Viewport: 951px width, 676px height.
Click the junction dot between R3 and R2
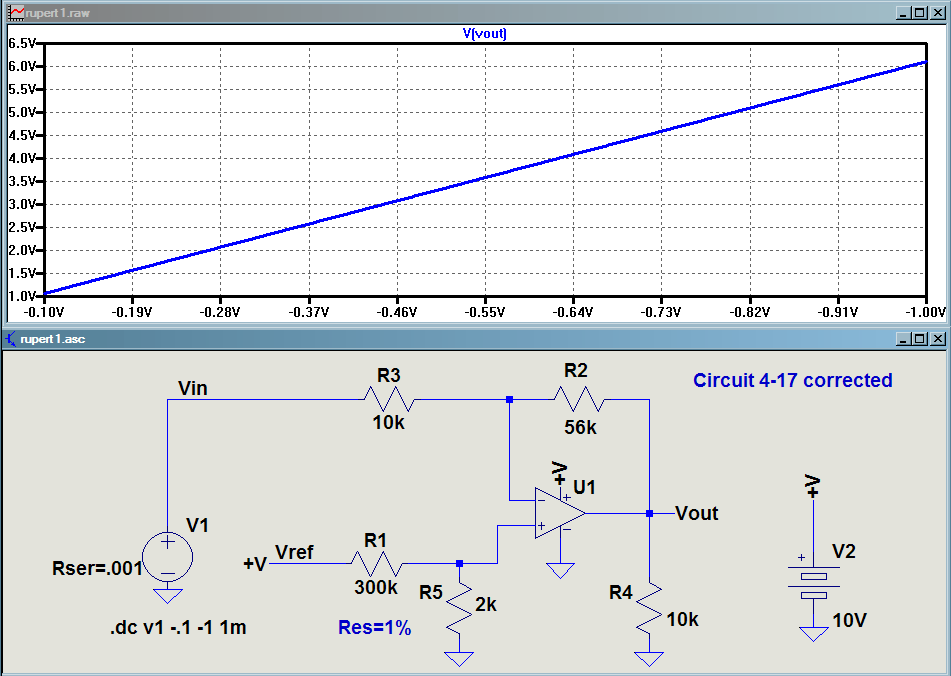509,400
